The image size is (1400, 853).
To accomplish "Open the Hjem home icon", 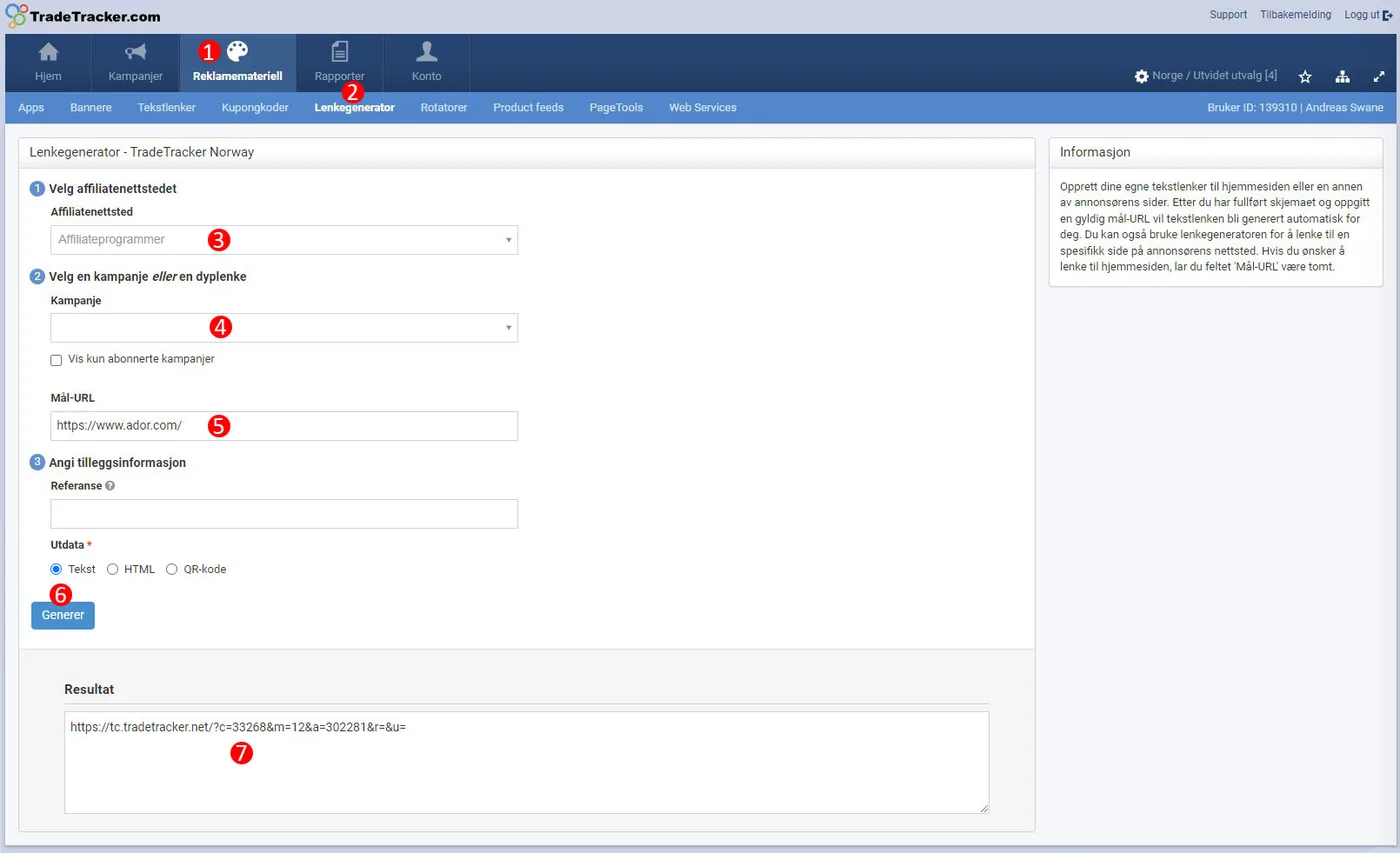I will tap(48, 52).
